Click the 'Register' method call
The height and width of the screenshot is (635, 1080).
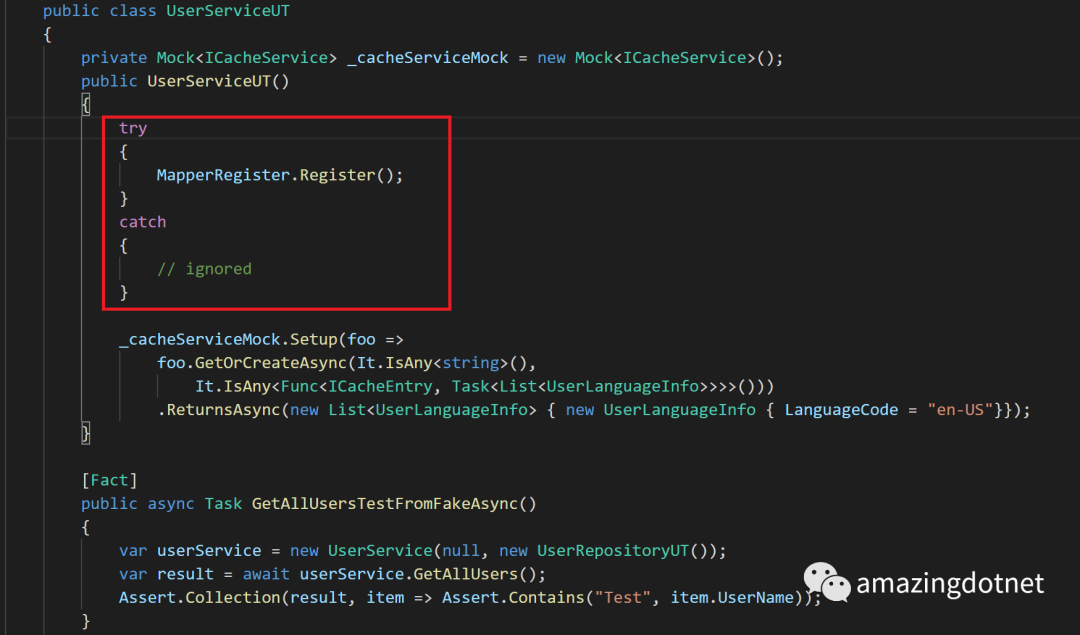click(x=337, y=175)
